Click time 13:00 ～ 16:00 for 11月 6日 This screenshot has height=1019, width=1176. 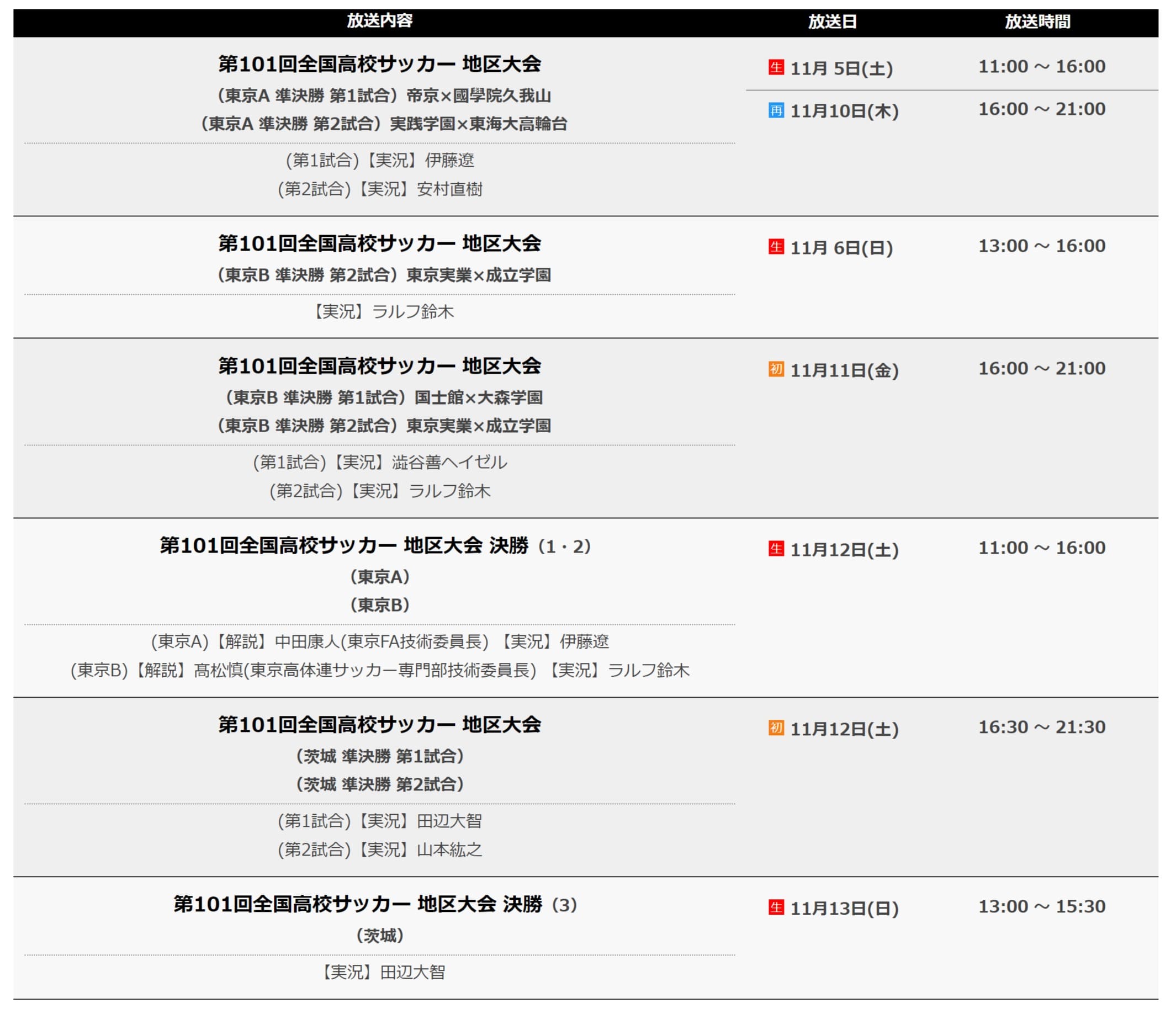pos(1041,246)
